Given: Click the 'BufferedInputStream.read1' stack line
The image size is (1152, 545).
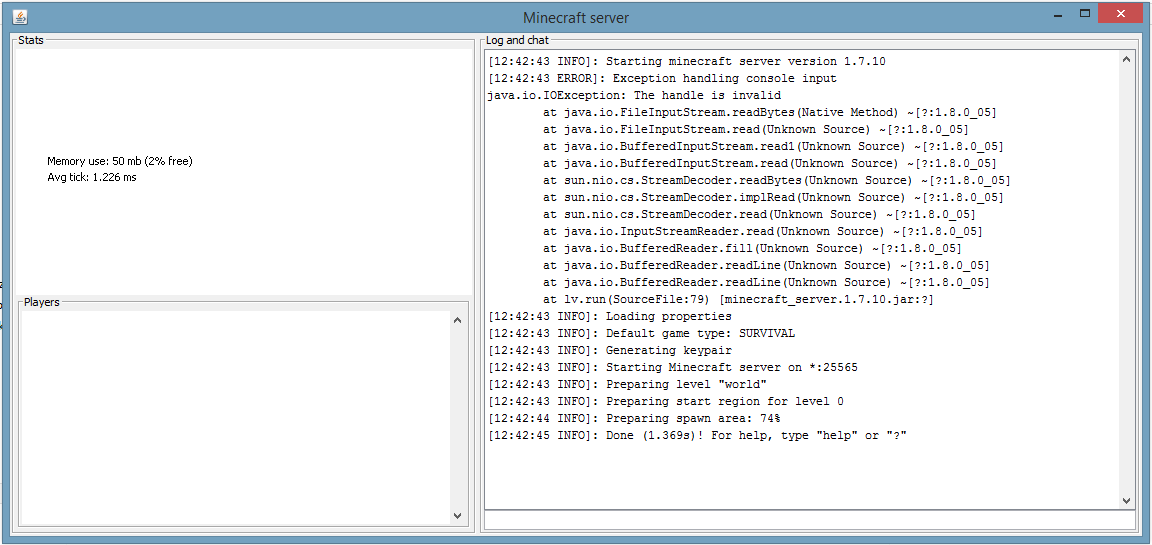Looking at the screenshot, I should click(773, 146).
